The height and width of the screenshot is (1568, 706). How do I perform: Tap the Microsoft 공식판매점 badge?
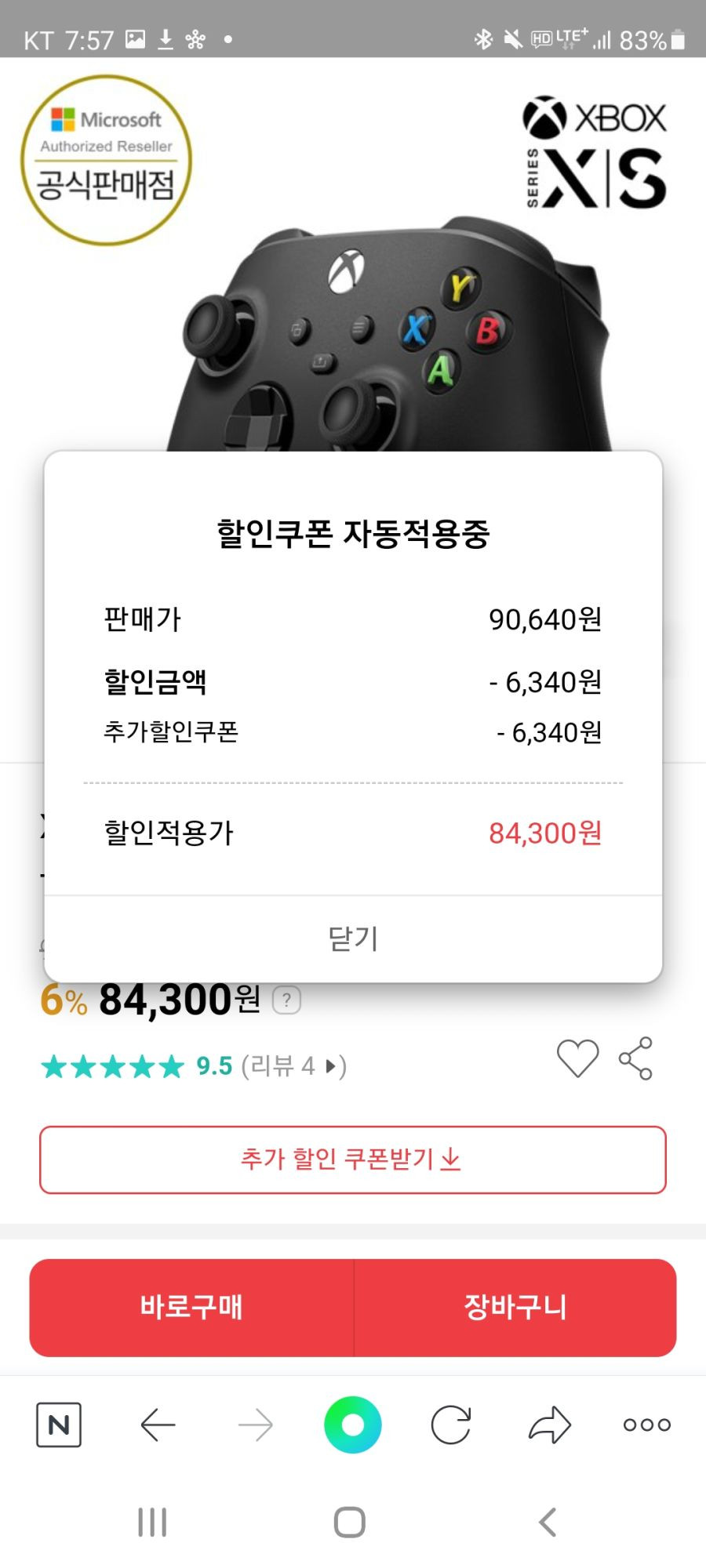(x=106, y=160)
